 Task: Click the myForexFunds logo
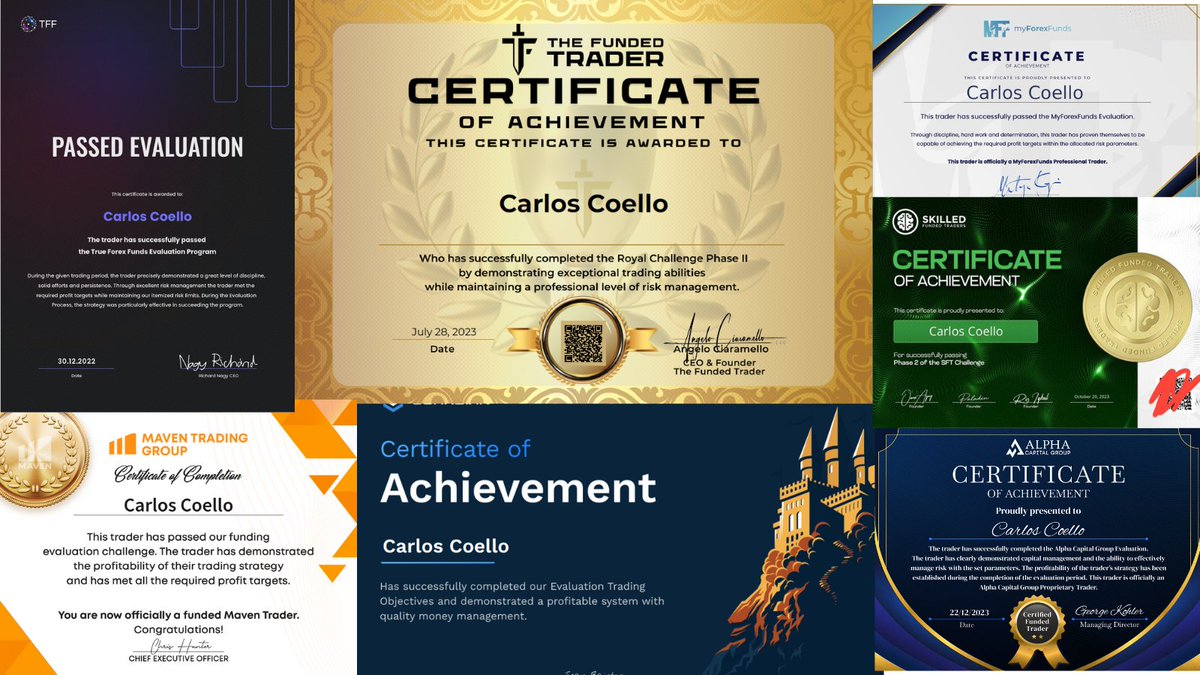[x=1026, y=28]
